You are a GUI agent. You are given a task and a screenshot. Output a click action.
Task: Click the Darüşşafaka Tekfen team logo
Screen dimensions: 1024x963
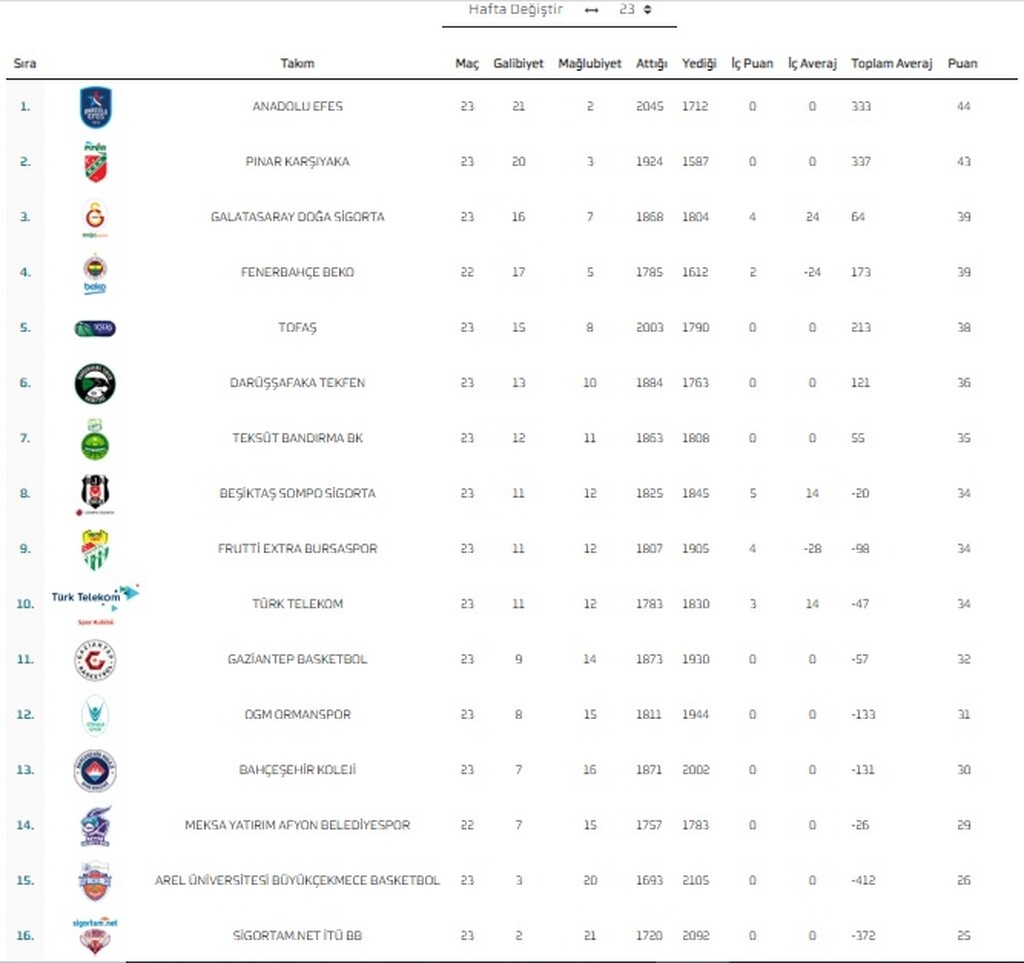pos(96,384)
